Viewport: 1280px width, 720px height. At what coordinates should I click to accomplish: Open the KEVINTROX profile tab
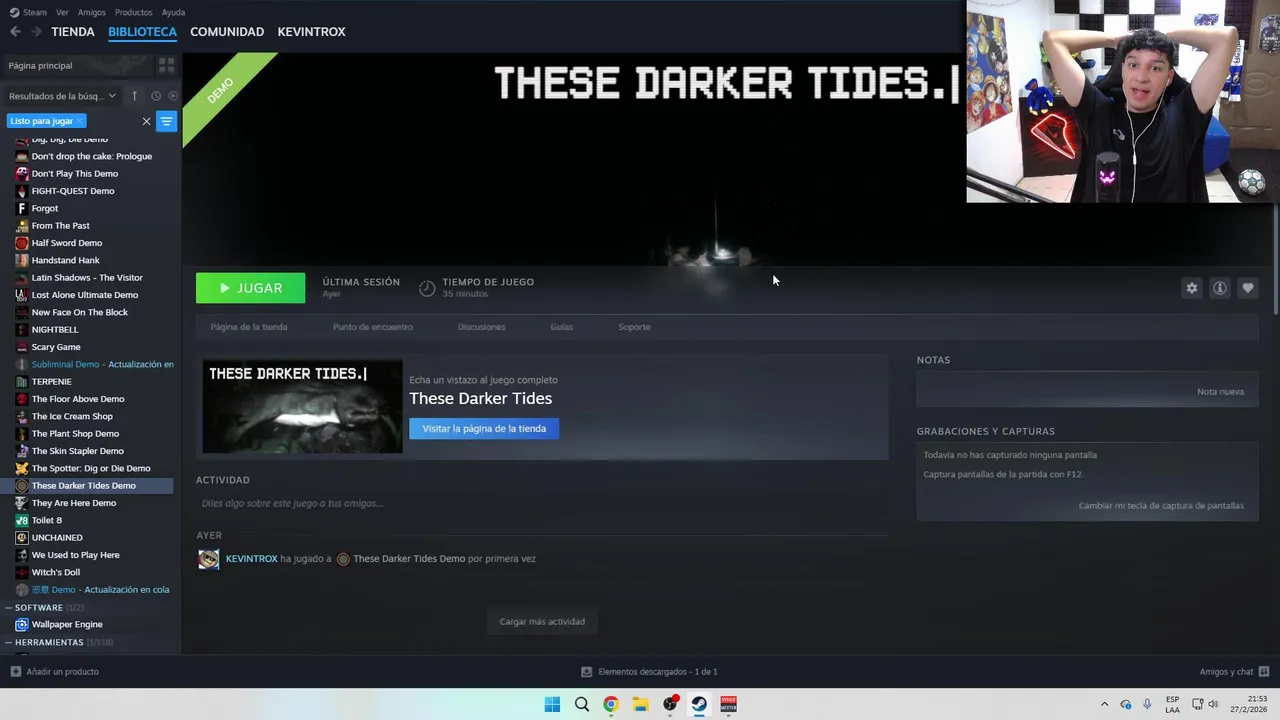point(311,32)
